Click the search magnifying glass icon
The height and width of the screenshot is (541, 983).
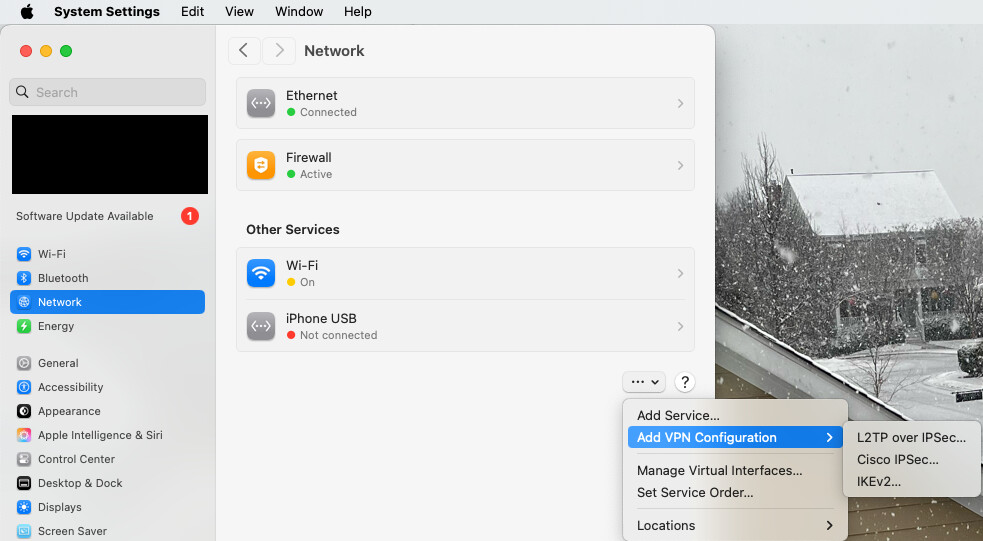[22, 92]
